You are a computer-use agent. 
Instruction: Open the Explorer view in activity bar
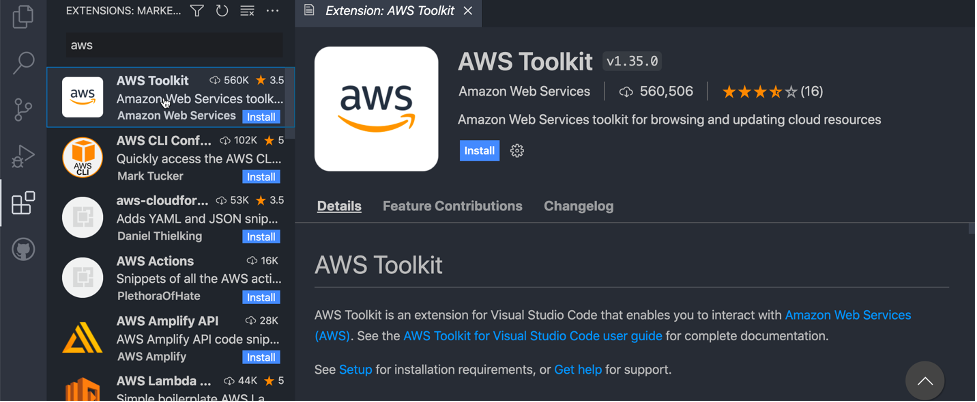22,19
